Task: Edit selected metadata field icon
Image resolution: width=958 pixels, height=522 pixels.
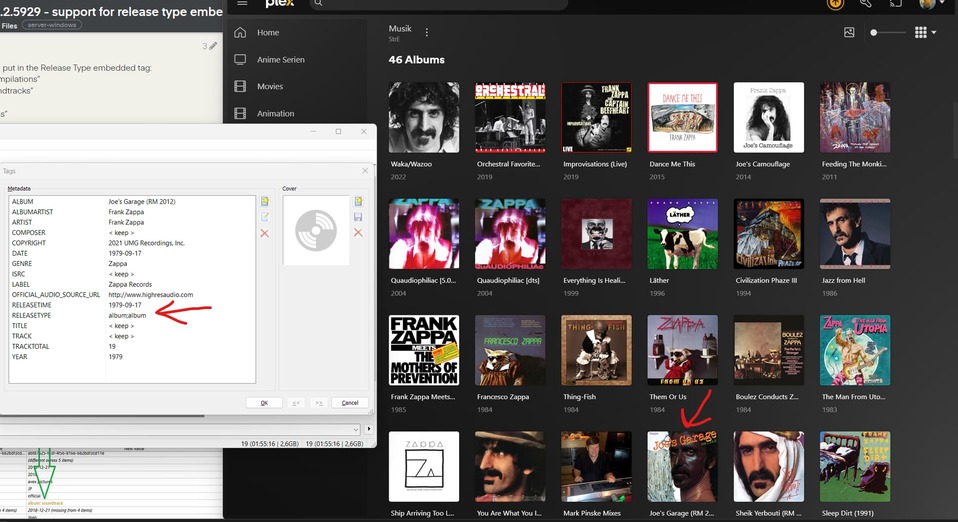Action: (x=265, y=216)
